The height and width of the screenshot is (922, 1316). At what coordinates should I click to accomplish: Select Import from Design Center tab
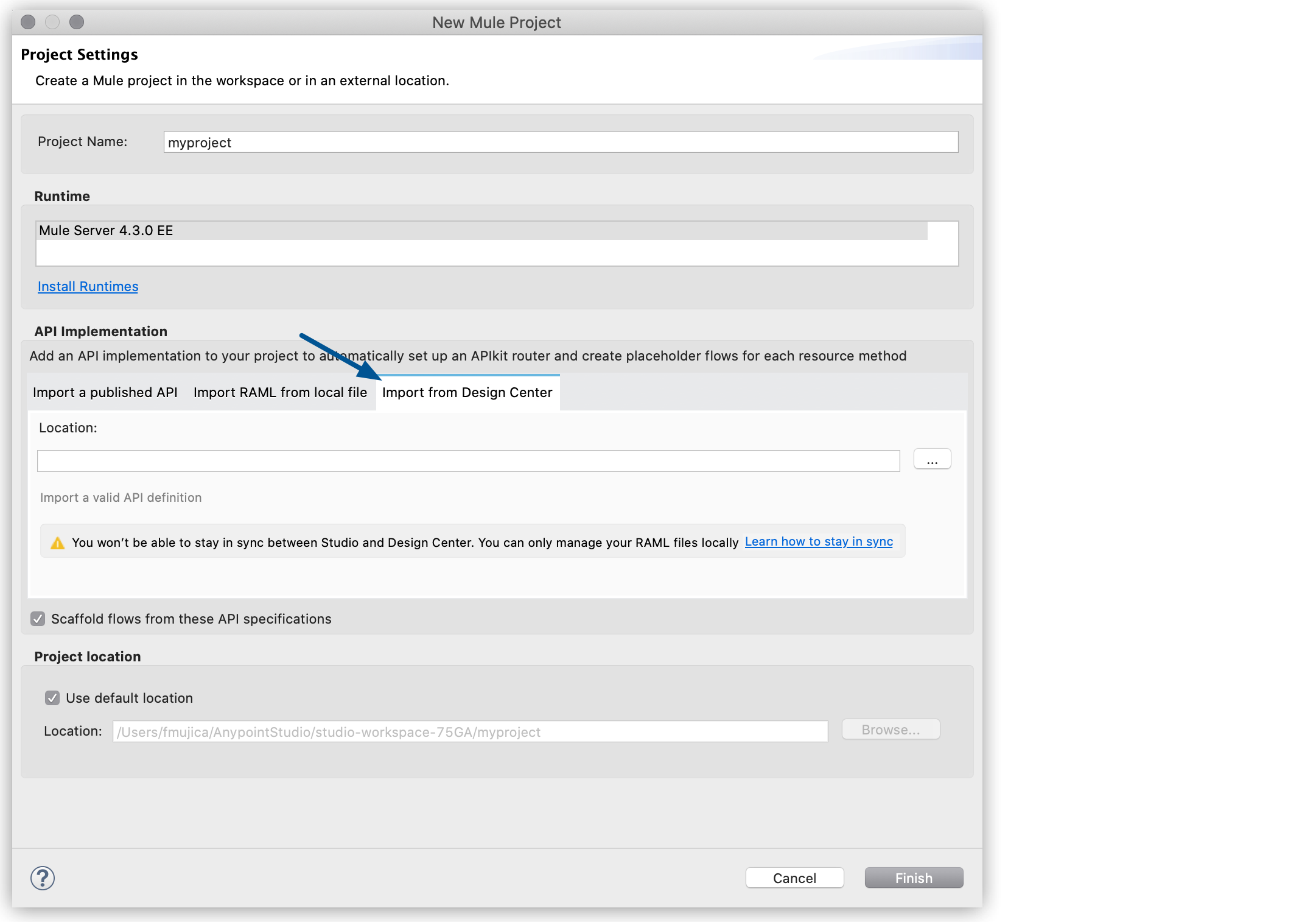(x=467, y=392)
